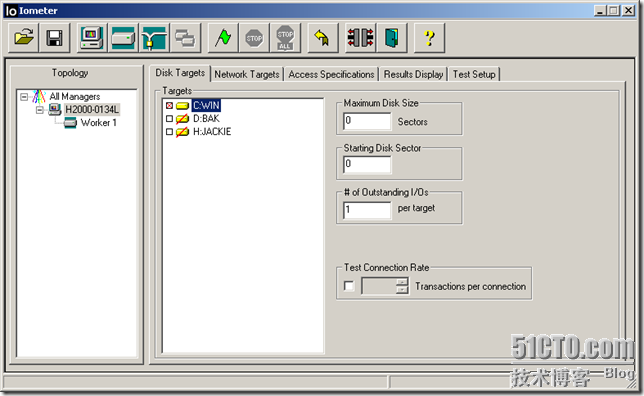This screenshot has height=396, width=644.
Task: Click the H2000-0134L computer icon
Action: [55, 109]
